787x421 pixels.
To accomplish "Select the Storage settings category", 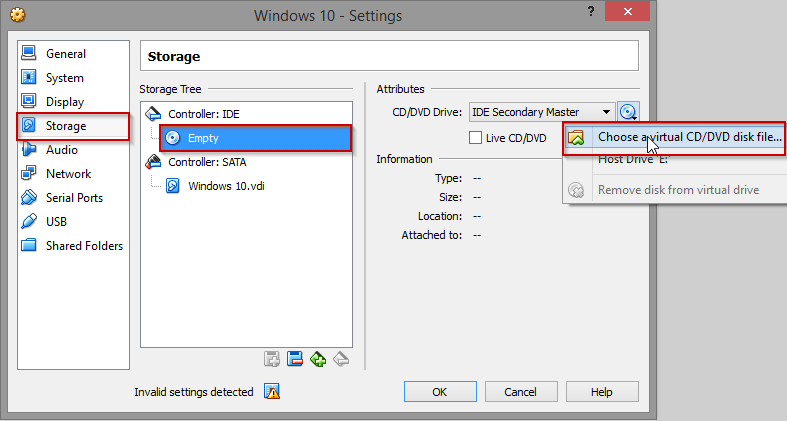I will tap(73, 125).
